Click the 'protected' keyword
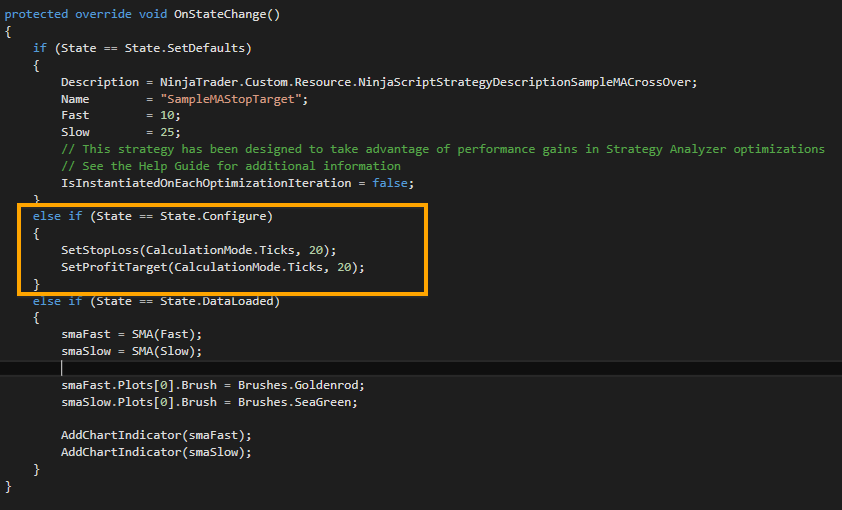The image size is (842, 510). 36,14
